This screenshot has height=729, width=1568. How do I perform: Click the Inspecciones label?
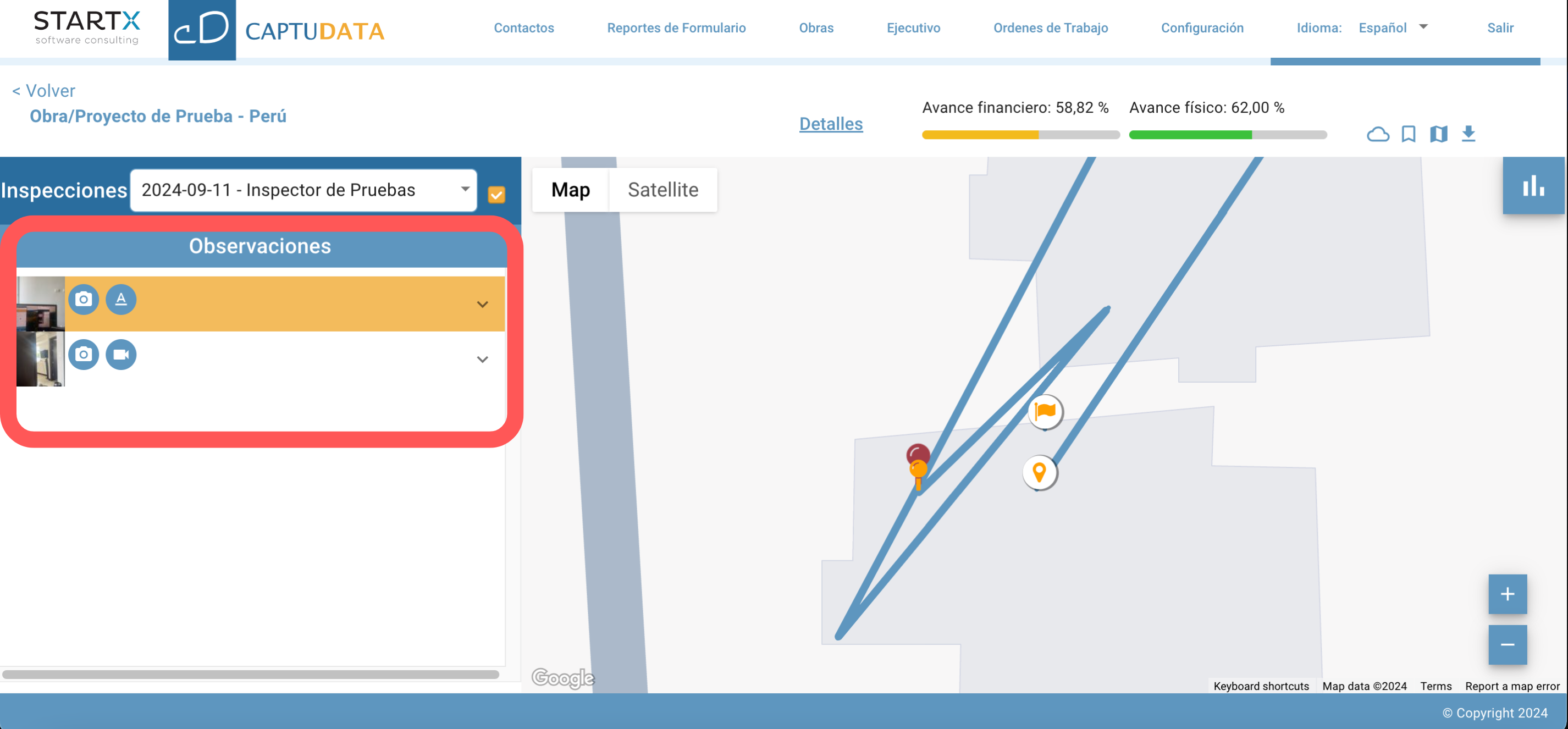64,190
